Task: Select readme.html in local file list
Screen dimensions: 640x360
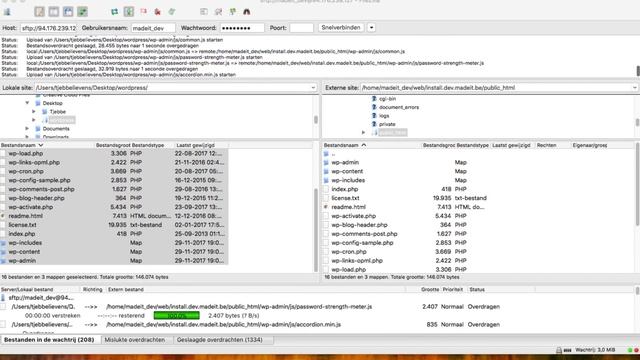Action: (x=114, y=216)
